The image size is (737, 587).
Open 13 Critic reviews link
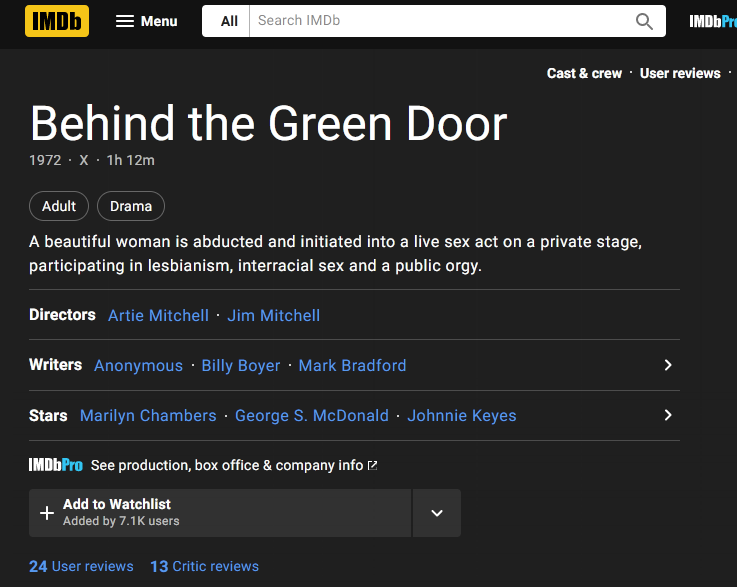coord(204,566)
